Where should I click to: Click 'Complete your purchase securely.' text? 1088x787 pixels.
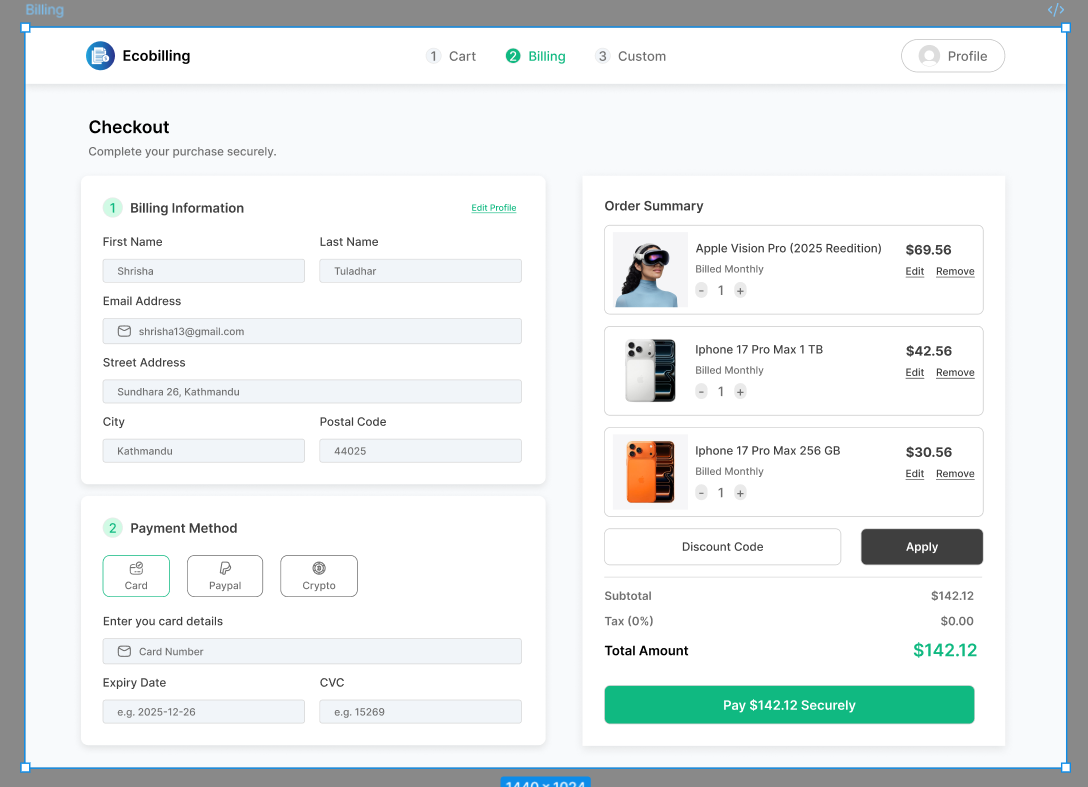point(182,151)
